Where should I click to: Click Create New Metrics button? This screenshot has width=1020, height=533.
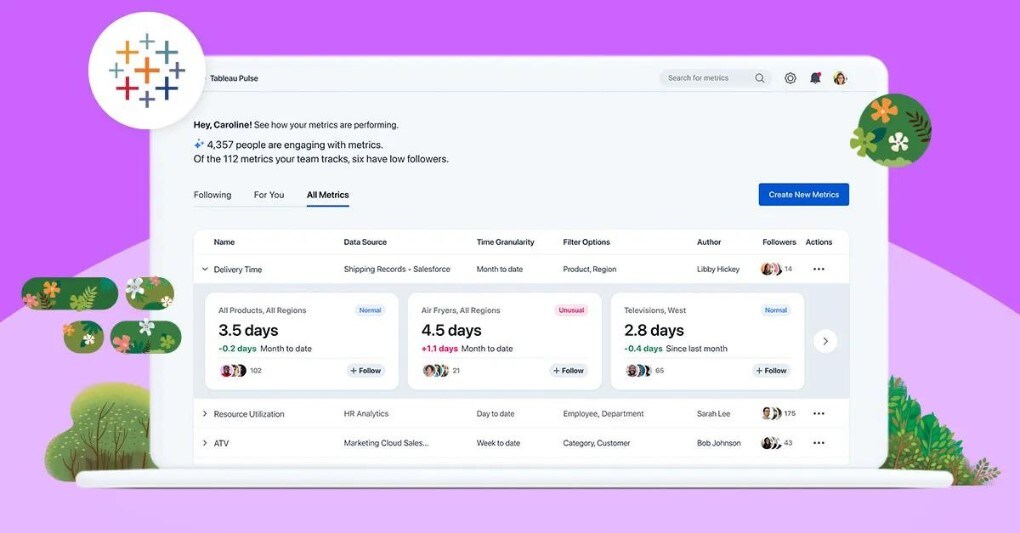(803, 195)
